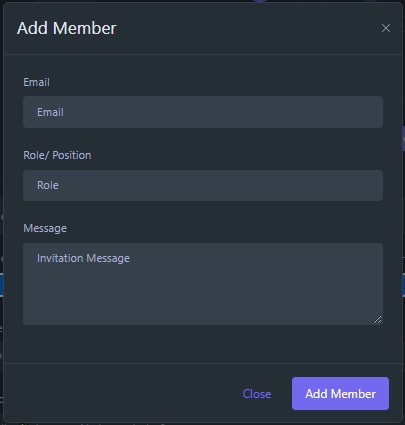Cancel adding a member via Close
This screenshot has height=425, width=405.
point(257,394)
